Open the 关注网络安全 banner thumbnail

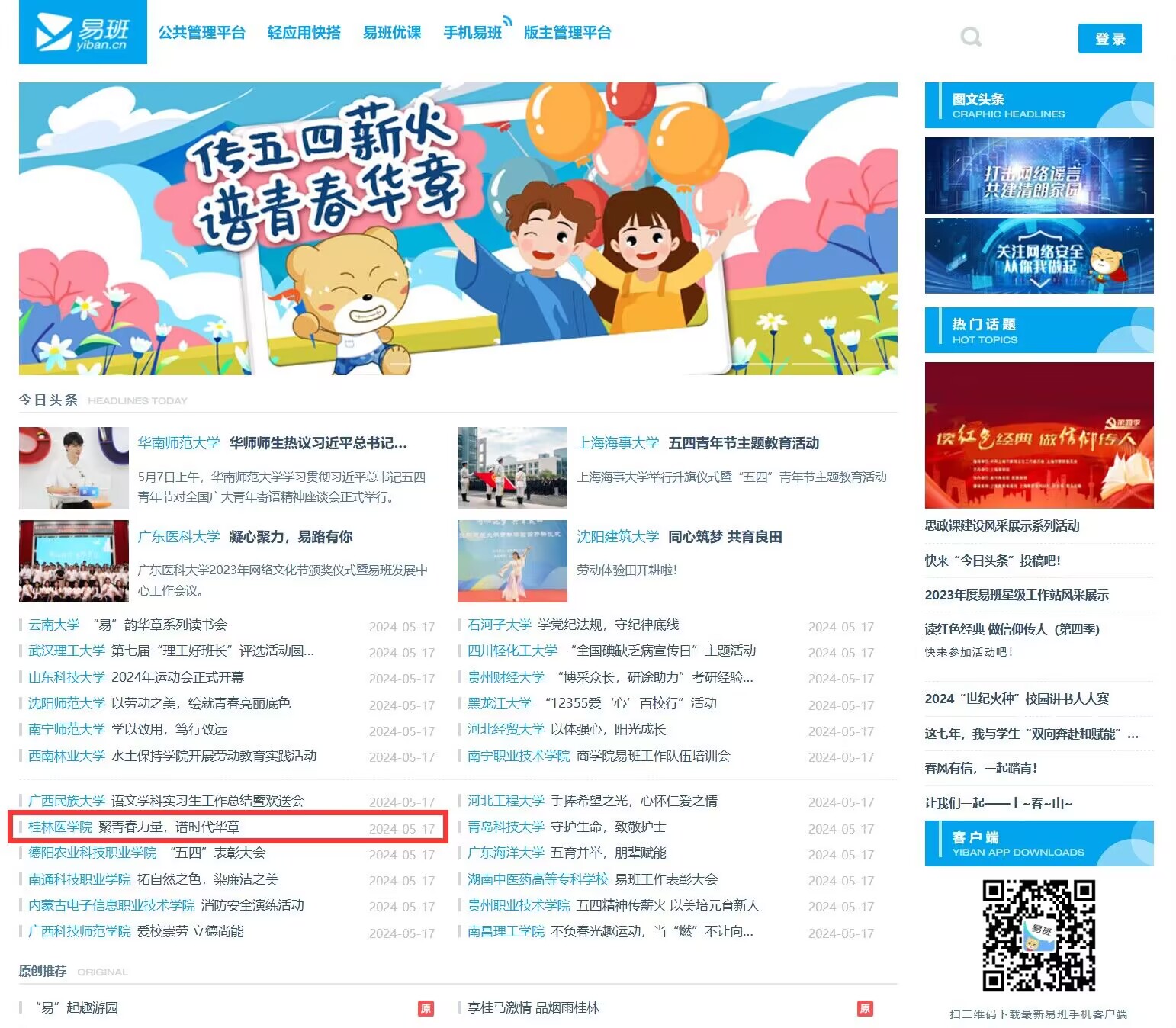(x=1039, y=256)
